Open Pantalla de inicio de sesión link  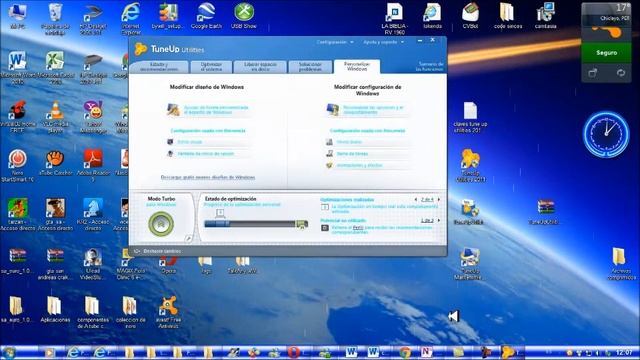tap(206, 154)
